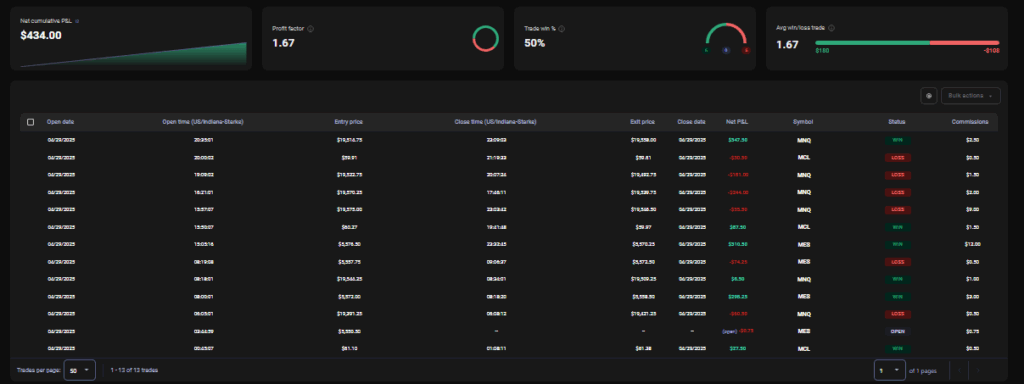
Task: Sort by Entry price column header
Action: (x=349, y=122)
